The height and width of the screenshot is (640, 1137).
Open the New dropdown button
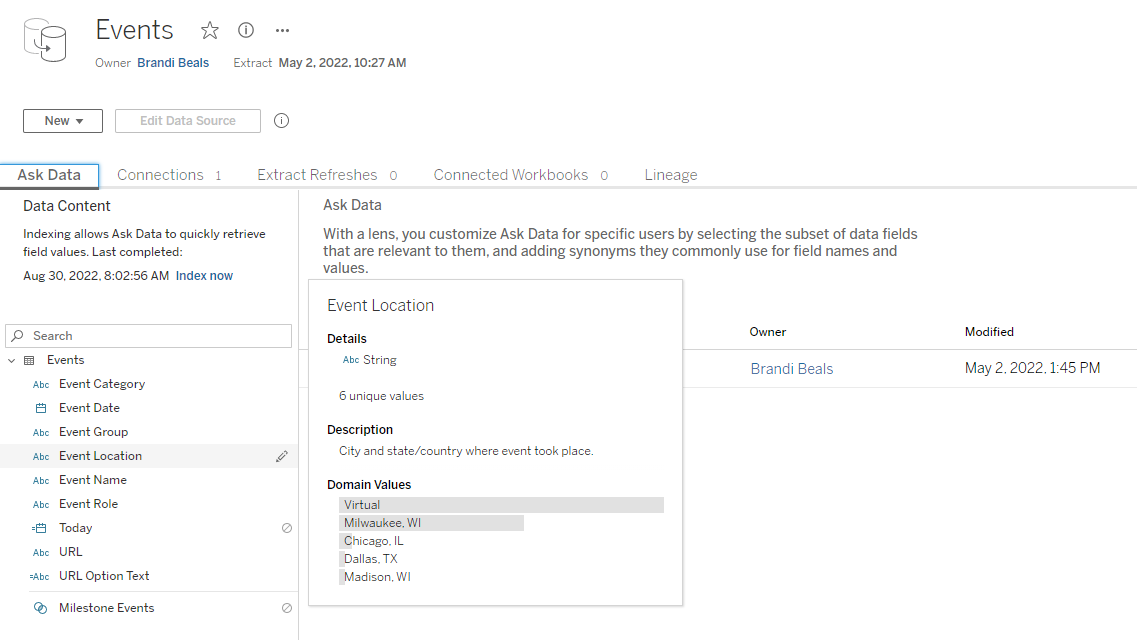63,121
